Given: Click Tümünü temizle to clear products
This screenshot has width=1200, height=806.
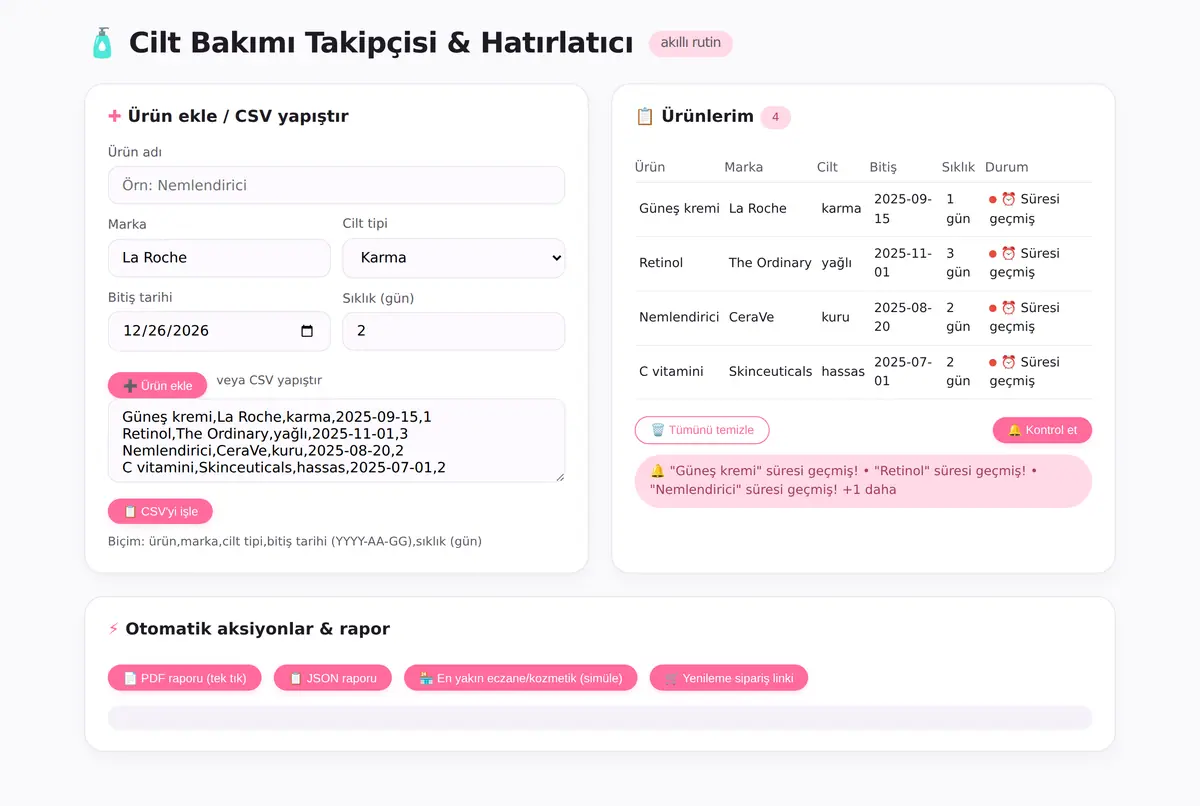Looking at the screenshot, I should 702,430.
